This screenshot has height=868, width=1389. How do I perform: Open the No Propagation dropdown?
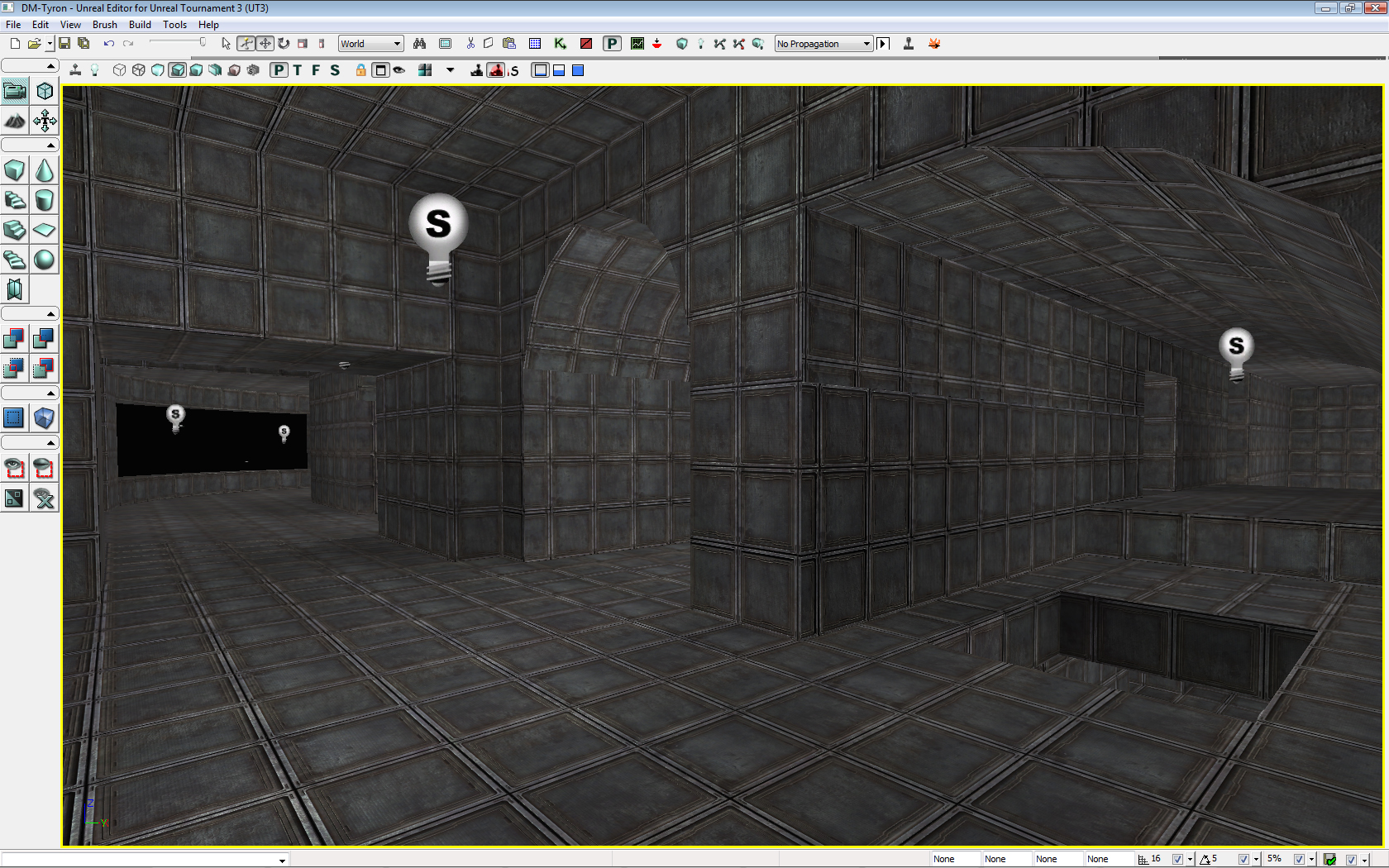coord(823,44)
